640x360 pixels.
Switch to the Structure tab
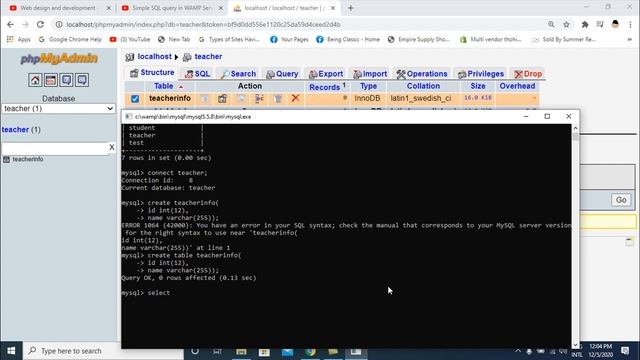pos(152,73)
